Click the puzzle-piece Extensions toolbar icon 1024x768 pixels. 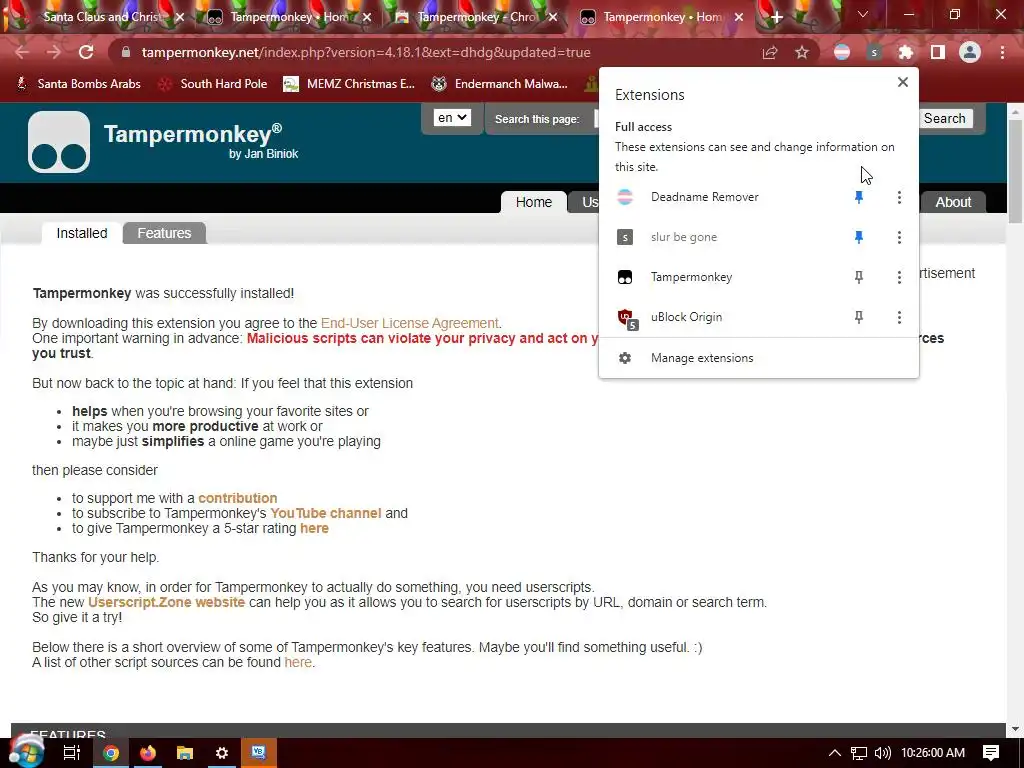906,52
